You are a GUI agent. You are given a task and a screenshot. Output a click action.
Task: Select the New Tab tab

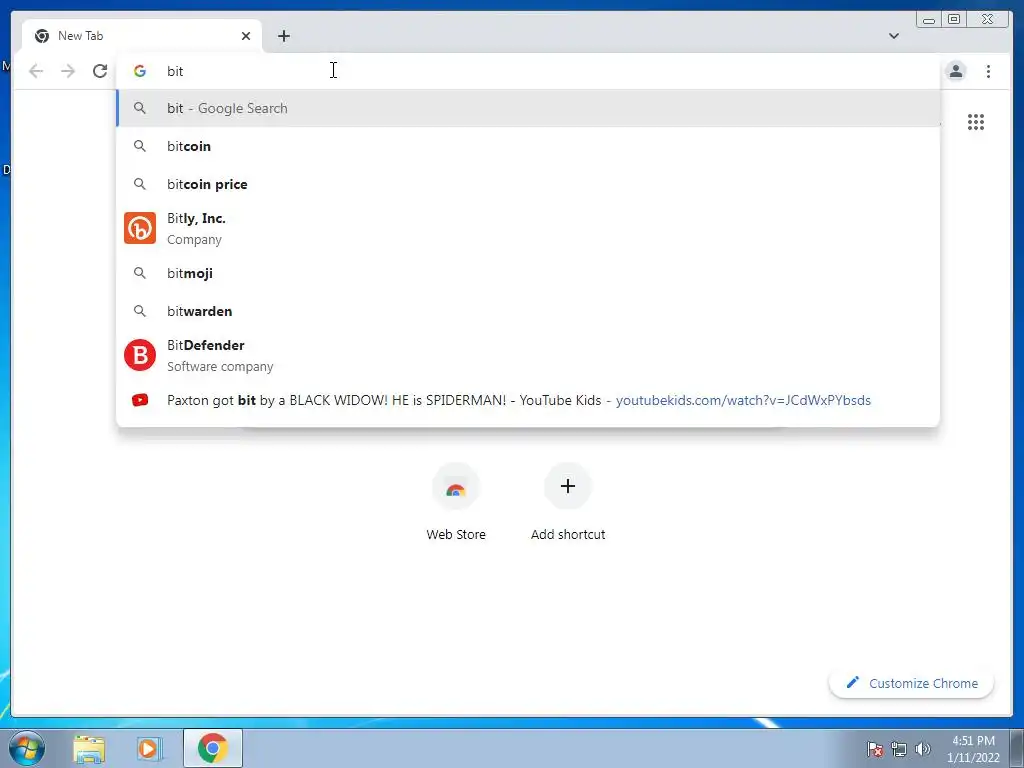(x=142, y=36)
